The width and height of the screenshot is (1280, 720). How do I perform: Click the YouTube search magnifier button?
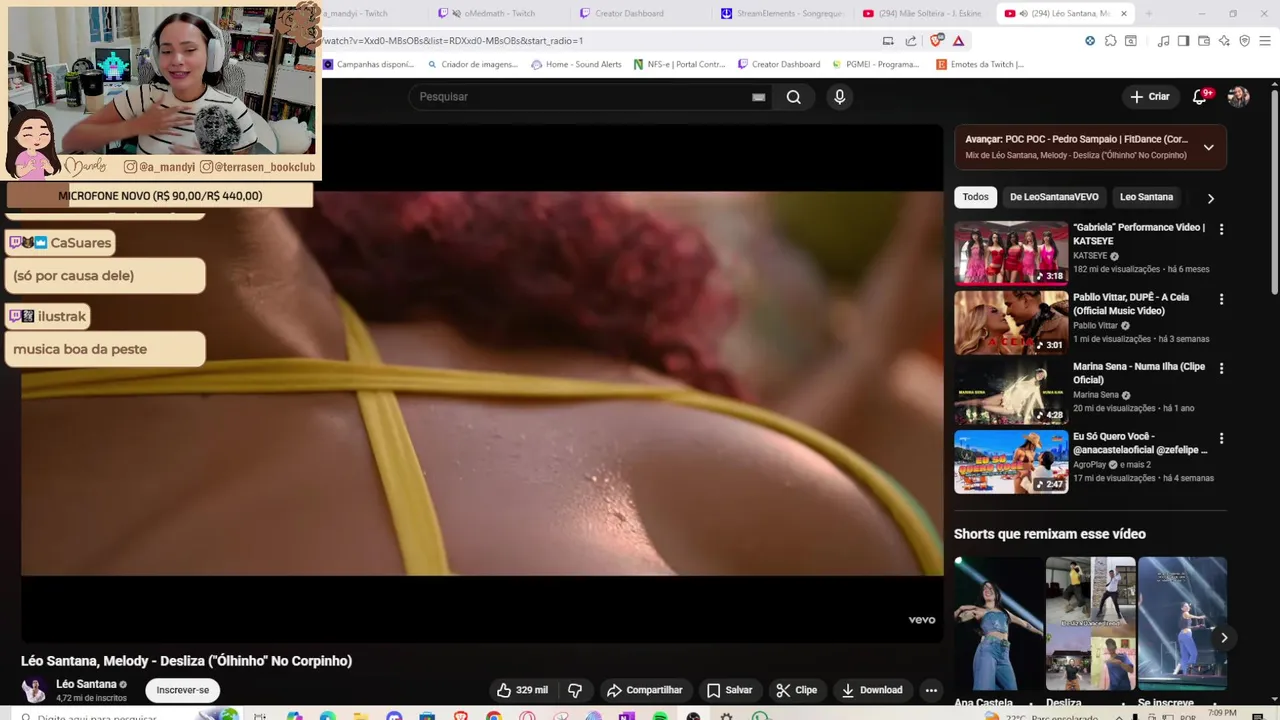(x=793, y=97)
